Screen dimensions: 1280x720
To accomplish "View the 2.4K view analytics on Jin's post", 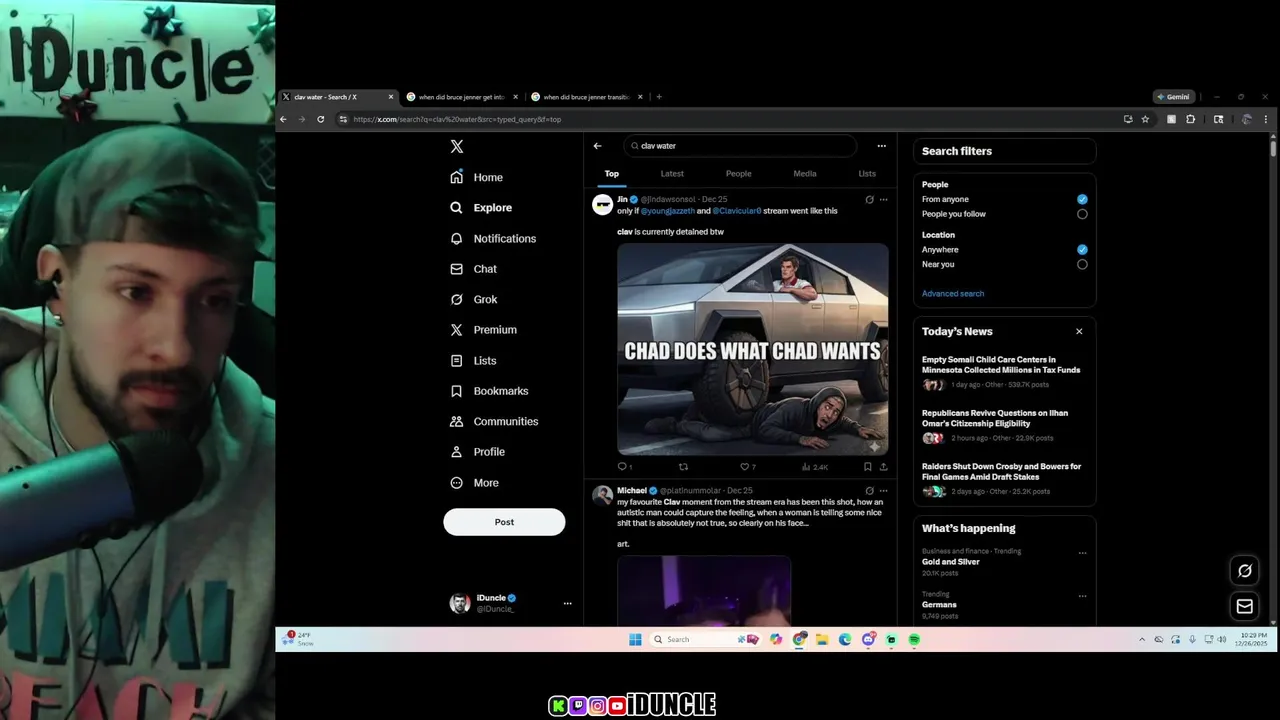I will click(814, 467).
